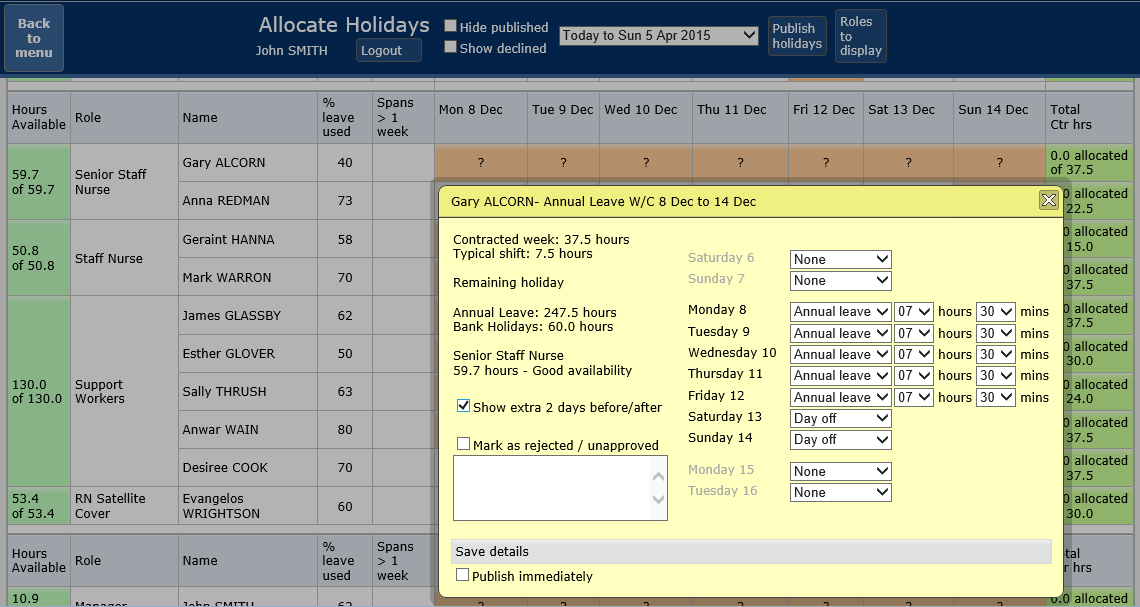Open Tuesday 9 minutes dropdown
1140x607 pixels.
pos(995,334)
